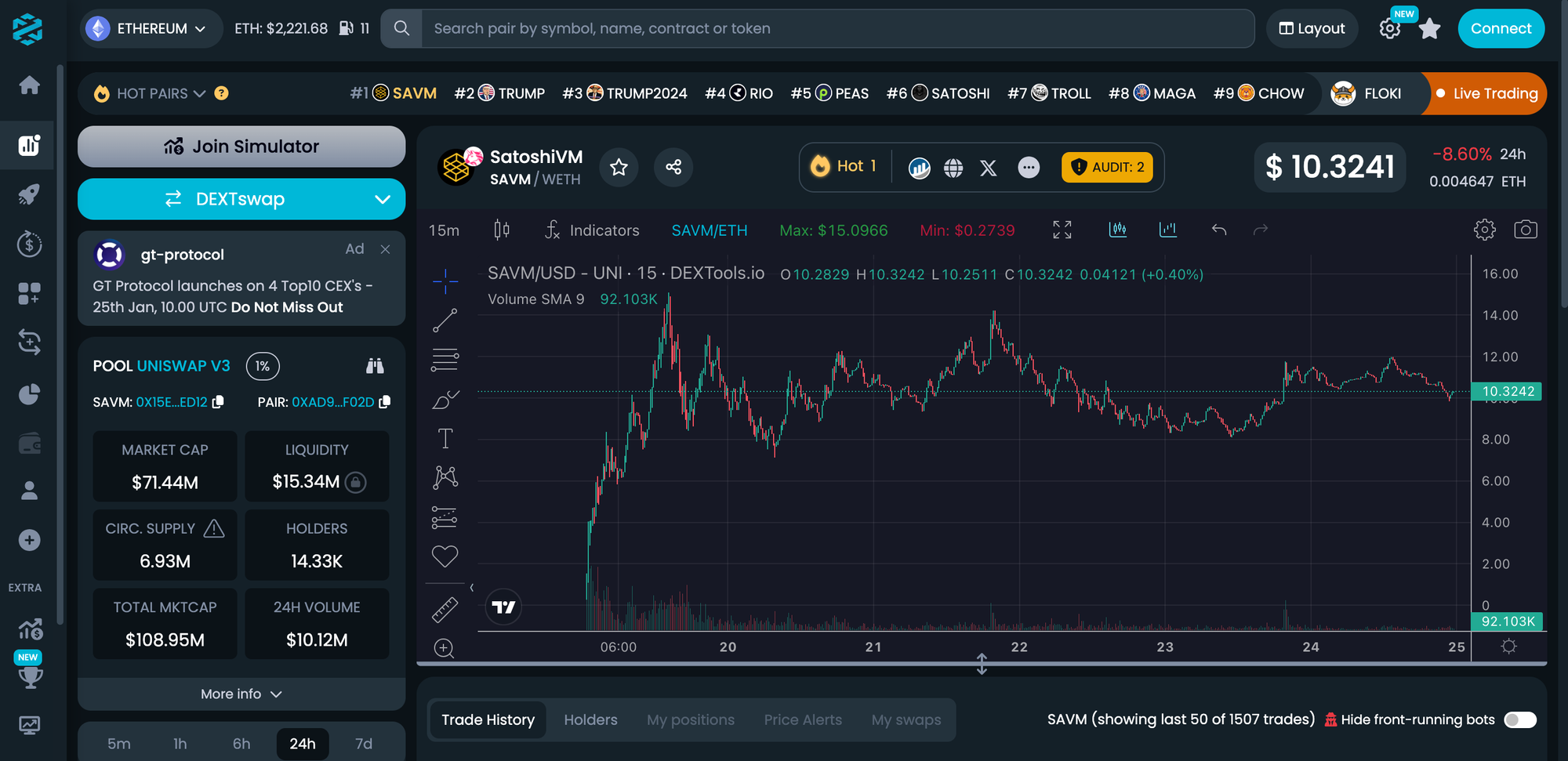The width and height of the screenshot is (1568, 761).
Task: Click the DEXTools logo icon
Action: tap(27, 29)
